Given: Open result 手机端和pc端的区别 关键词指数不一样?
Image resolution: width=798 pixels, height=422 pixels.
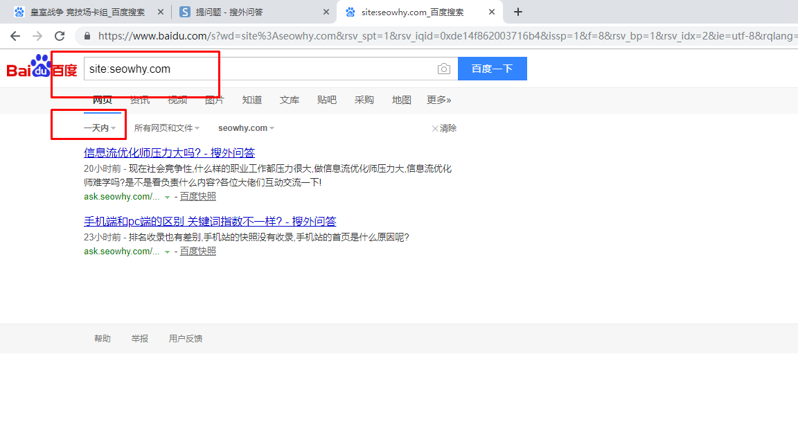Looking at the screenshot, I should tap(210, 221).
